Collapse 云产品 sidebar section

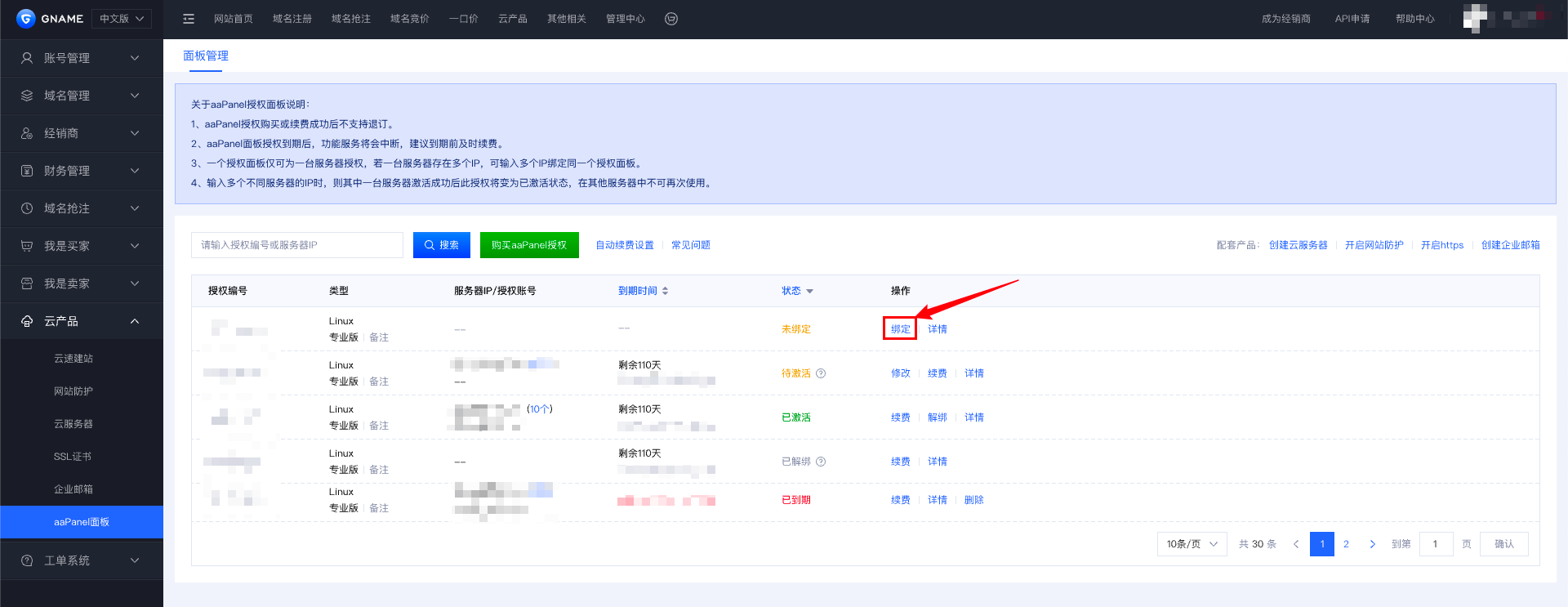(82, 321)
